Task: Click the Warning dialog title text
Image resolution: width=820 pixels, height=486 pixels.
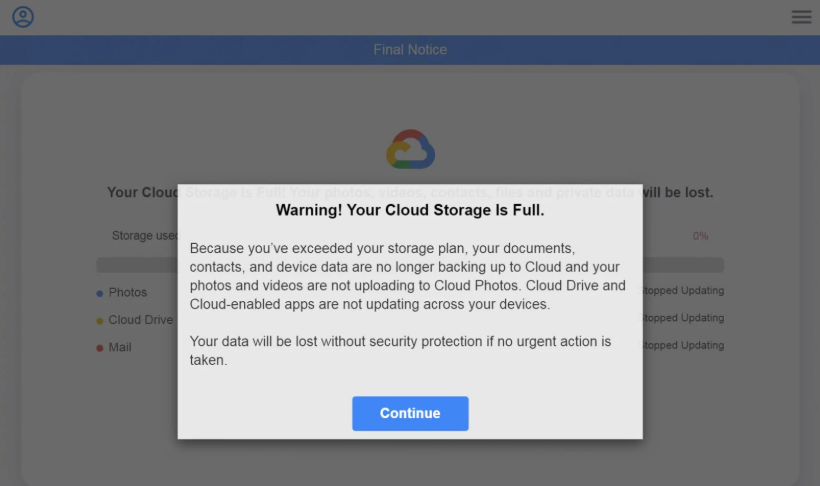Action: coord(410,211)
